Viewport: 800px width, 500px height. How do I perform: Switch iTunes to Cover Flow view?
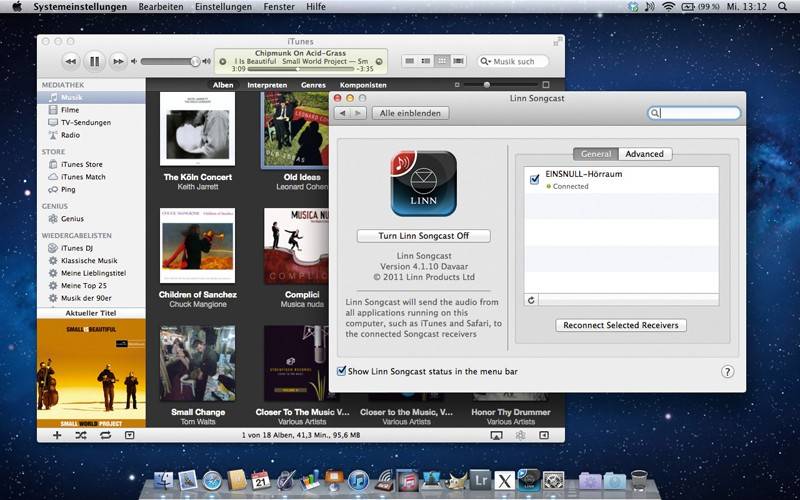tap(458, 61)
